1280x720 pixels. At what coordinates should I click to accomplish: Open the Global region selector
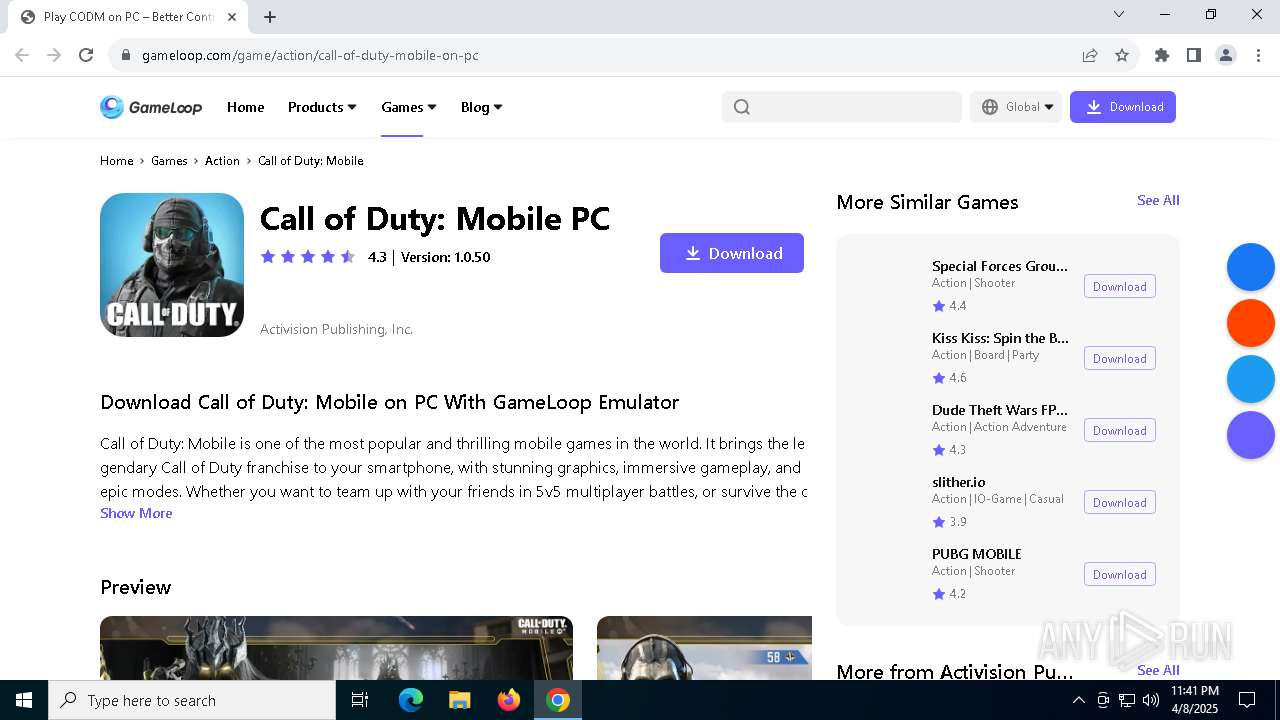1016,107
